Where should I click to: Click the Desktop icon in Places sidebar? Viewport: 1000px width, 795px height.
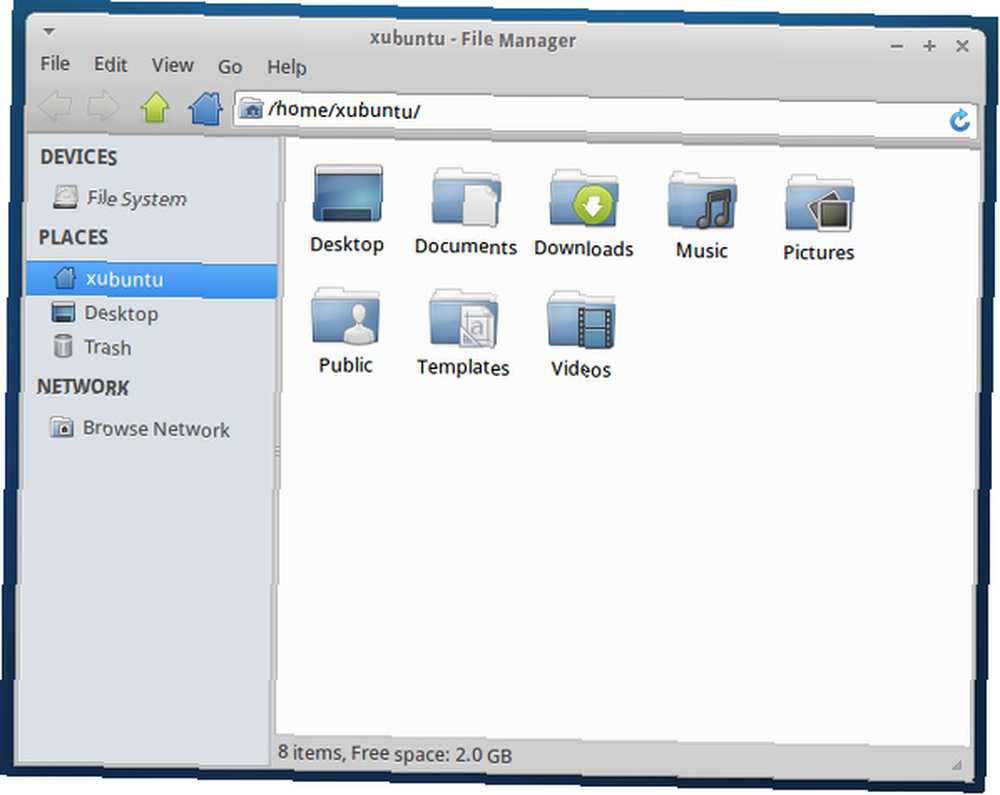tap(63, 312)
